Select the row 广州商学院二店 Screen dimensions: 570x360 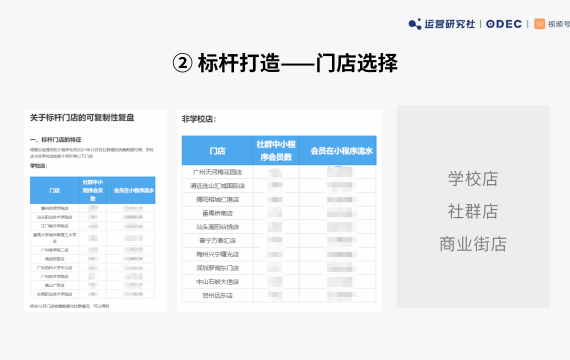click(93, 250)
